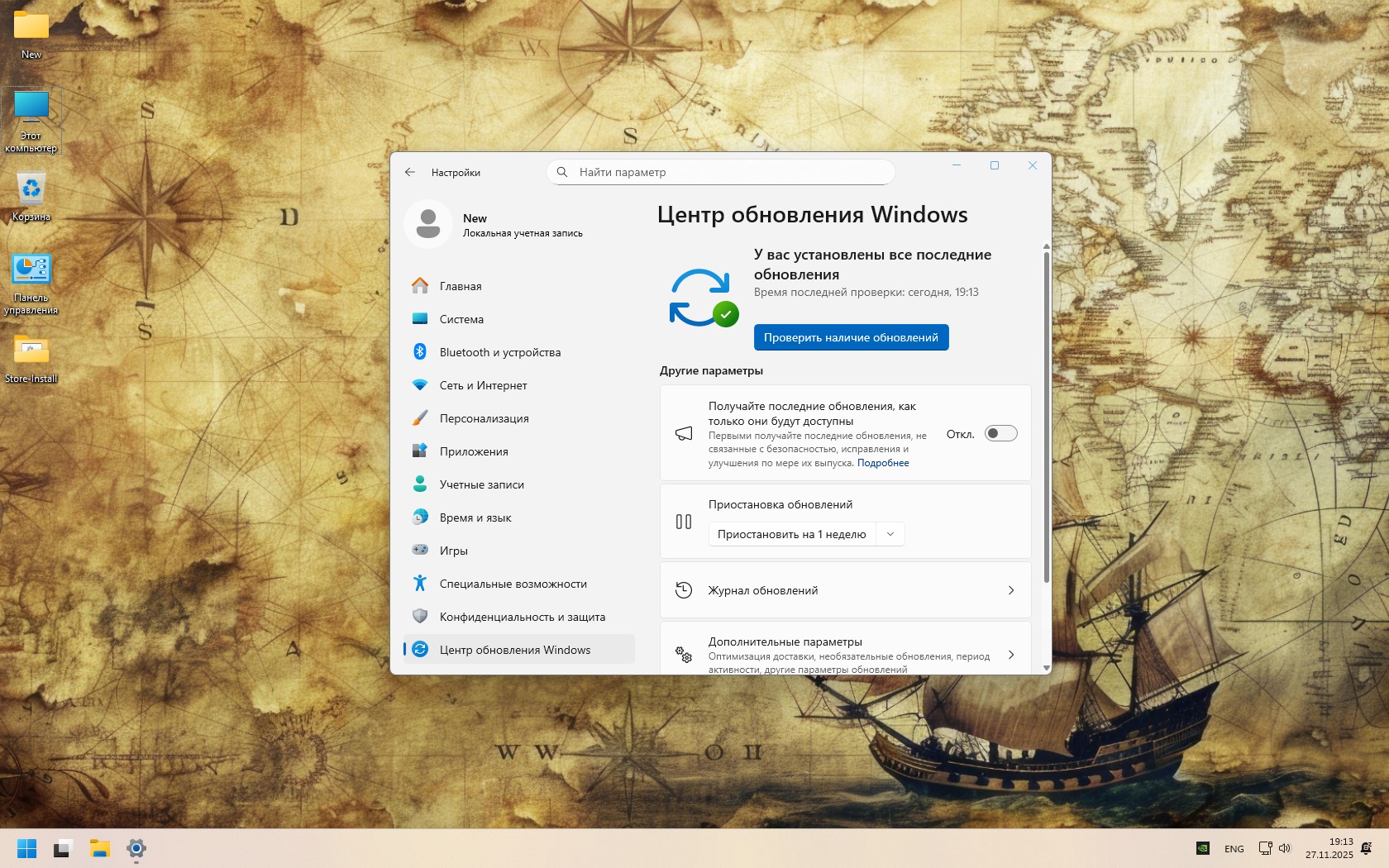Open the notification bell in the taskbar

(x=1366, y=848)
